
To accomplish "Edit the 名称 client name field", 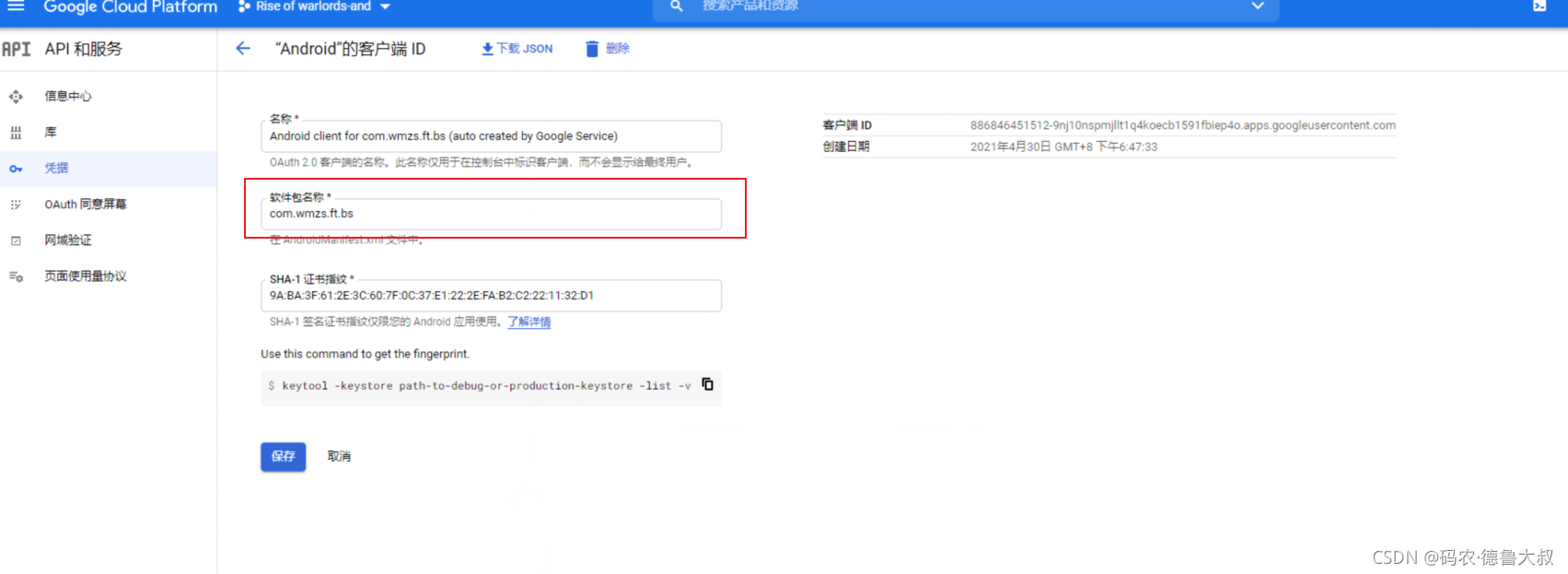I will pyautogui.click(x=491, y=136).
